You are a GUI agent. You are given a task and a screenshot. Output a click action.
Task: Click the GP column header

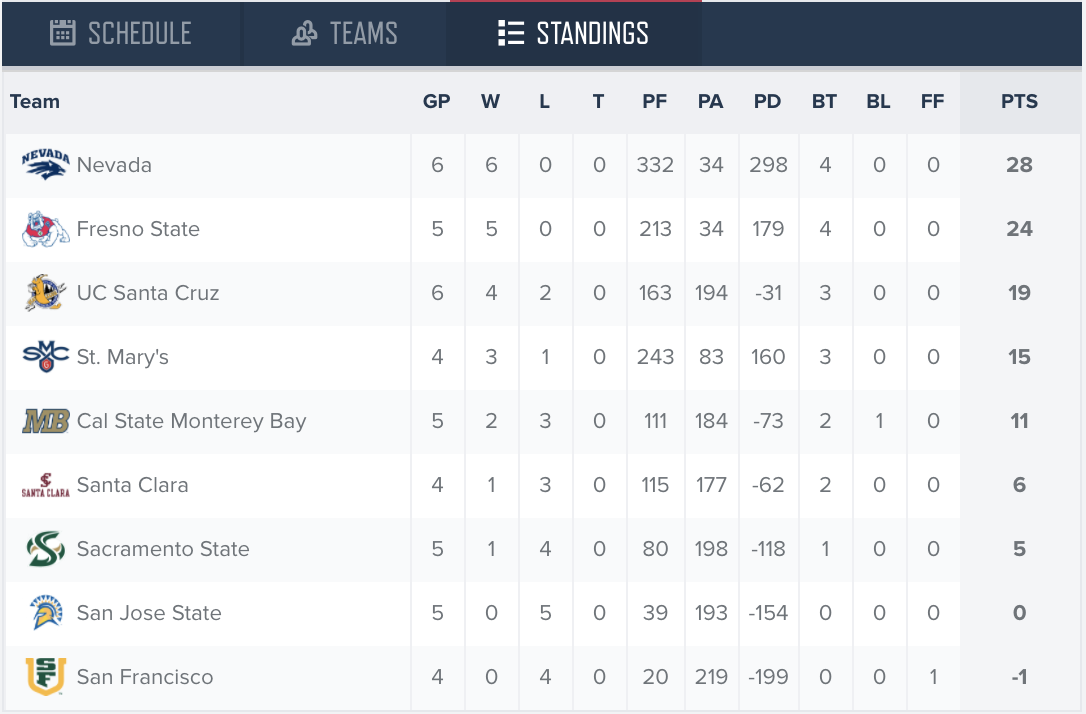tap(436, 102)
